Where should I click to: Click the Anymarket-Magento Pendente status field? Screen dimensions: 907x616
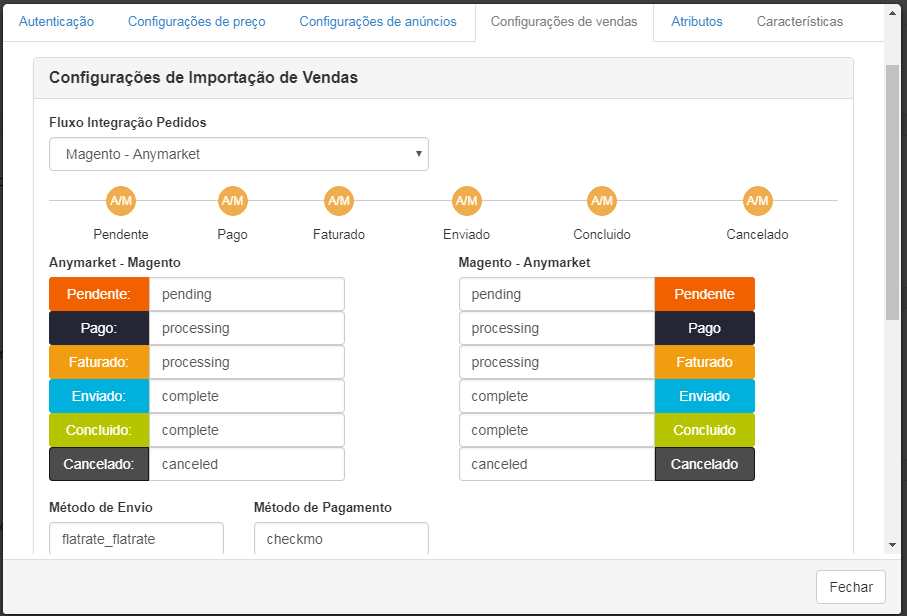pyautogui.click(x=247, y=294)
